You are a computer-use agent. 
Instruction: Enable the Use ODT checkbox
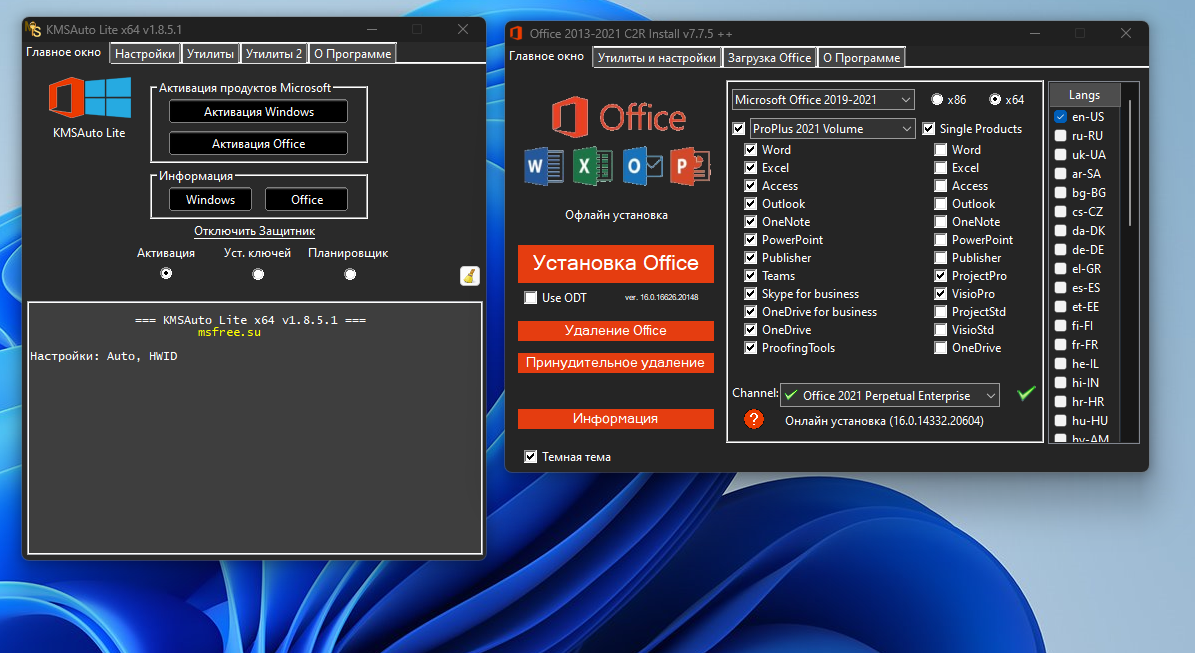tap(530, 298)
